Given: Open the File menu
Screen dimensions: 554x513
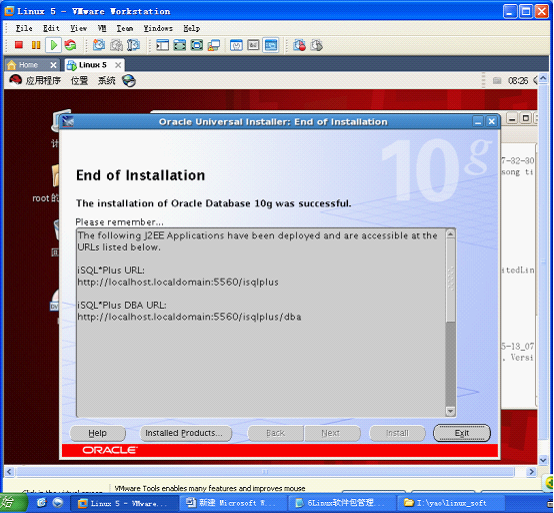Looking at the screenshot, I should (x=24, y=28).
